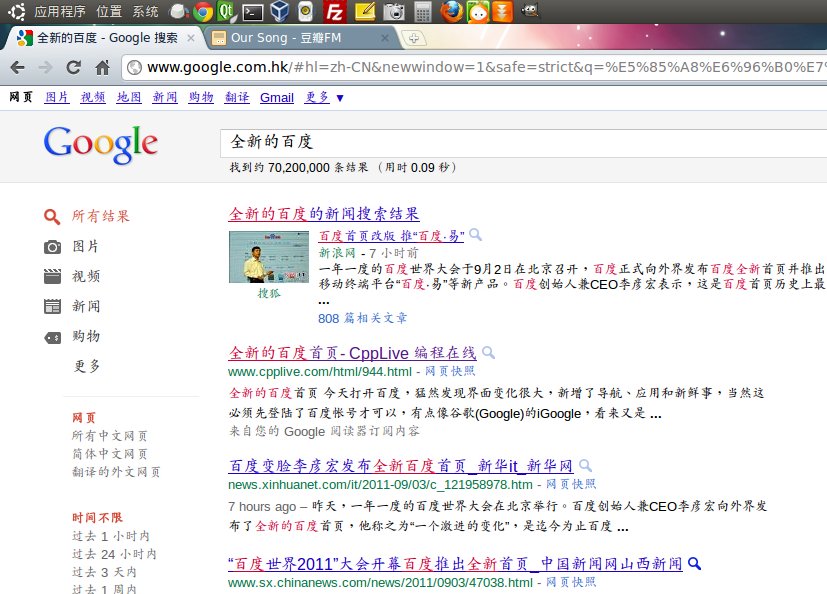Open 地图 in the top navigation bar

(129, 98)
